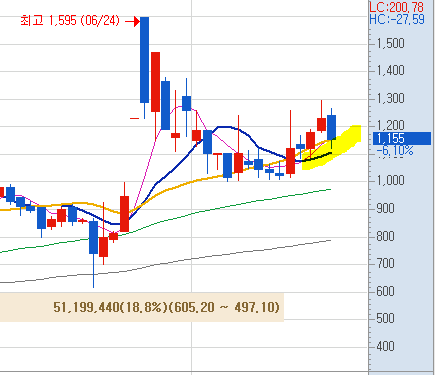Screen dimensions: 435x375
Task: Click the 1,300 price axis label
Action: [390, 98]
